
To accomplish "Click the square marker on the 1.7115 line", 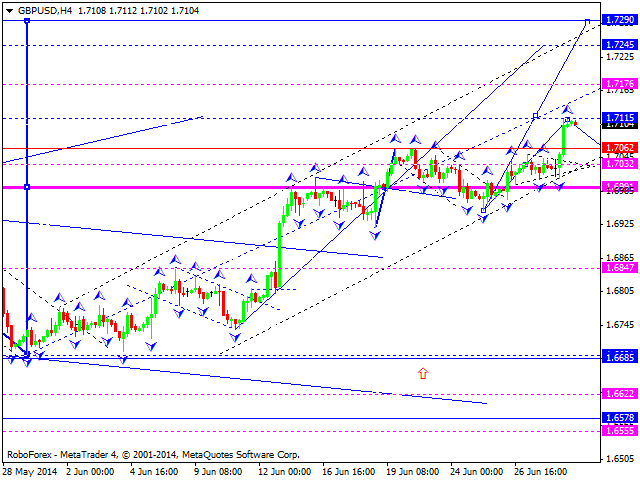I will coord(536,117).
